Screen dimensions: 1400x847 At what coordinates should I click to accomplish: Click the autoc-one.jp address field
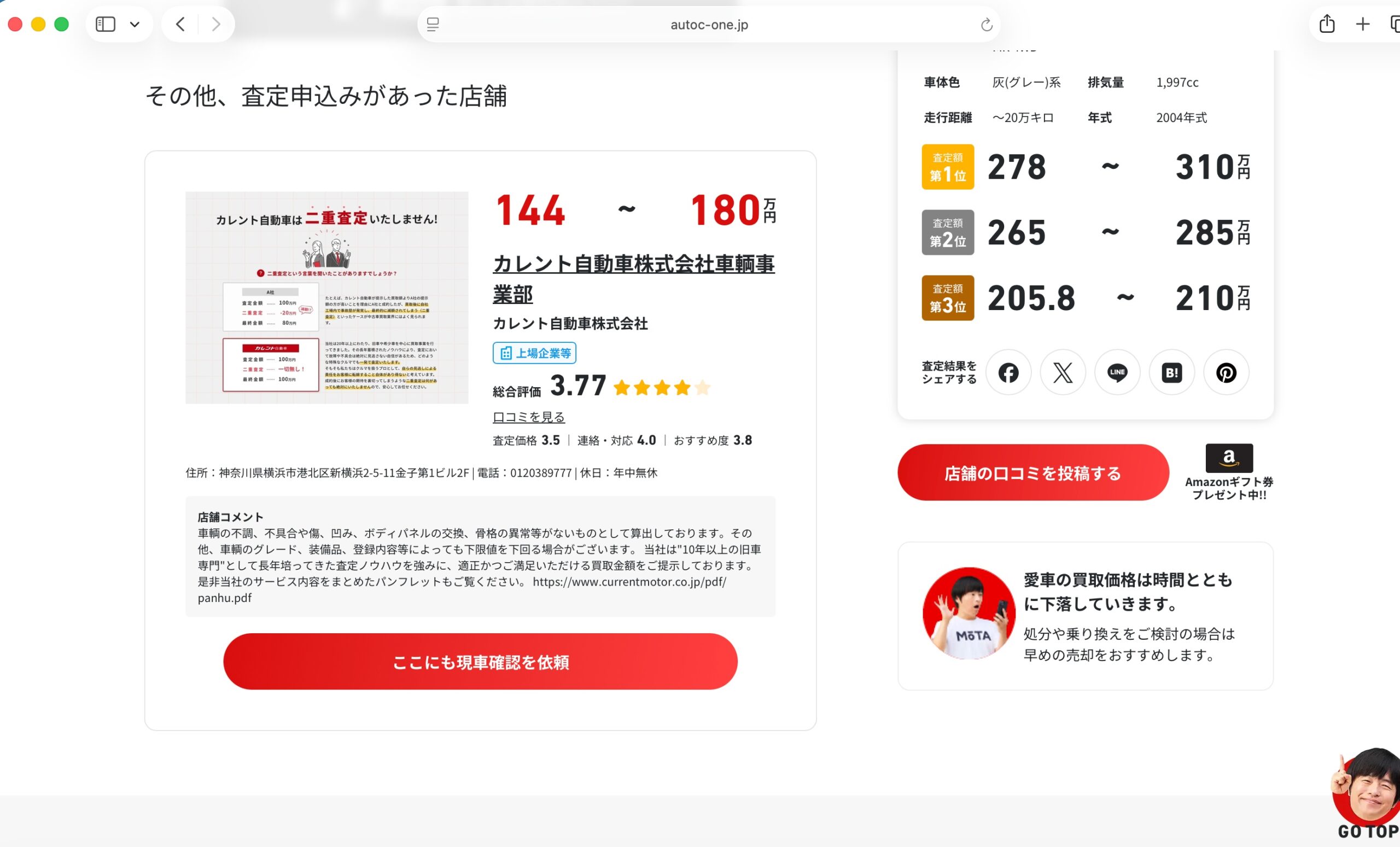709,25
